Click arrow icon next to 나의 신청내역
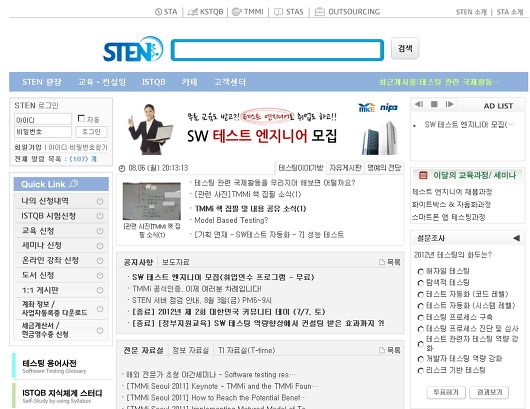The height and width of the screenshot is (409, 530). coord(100,201)
